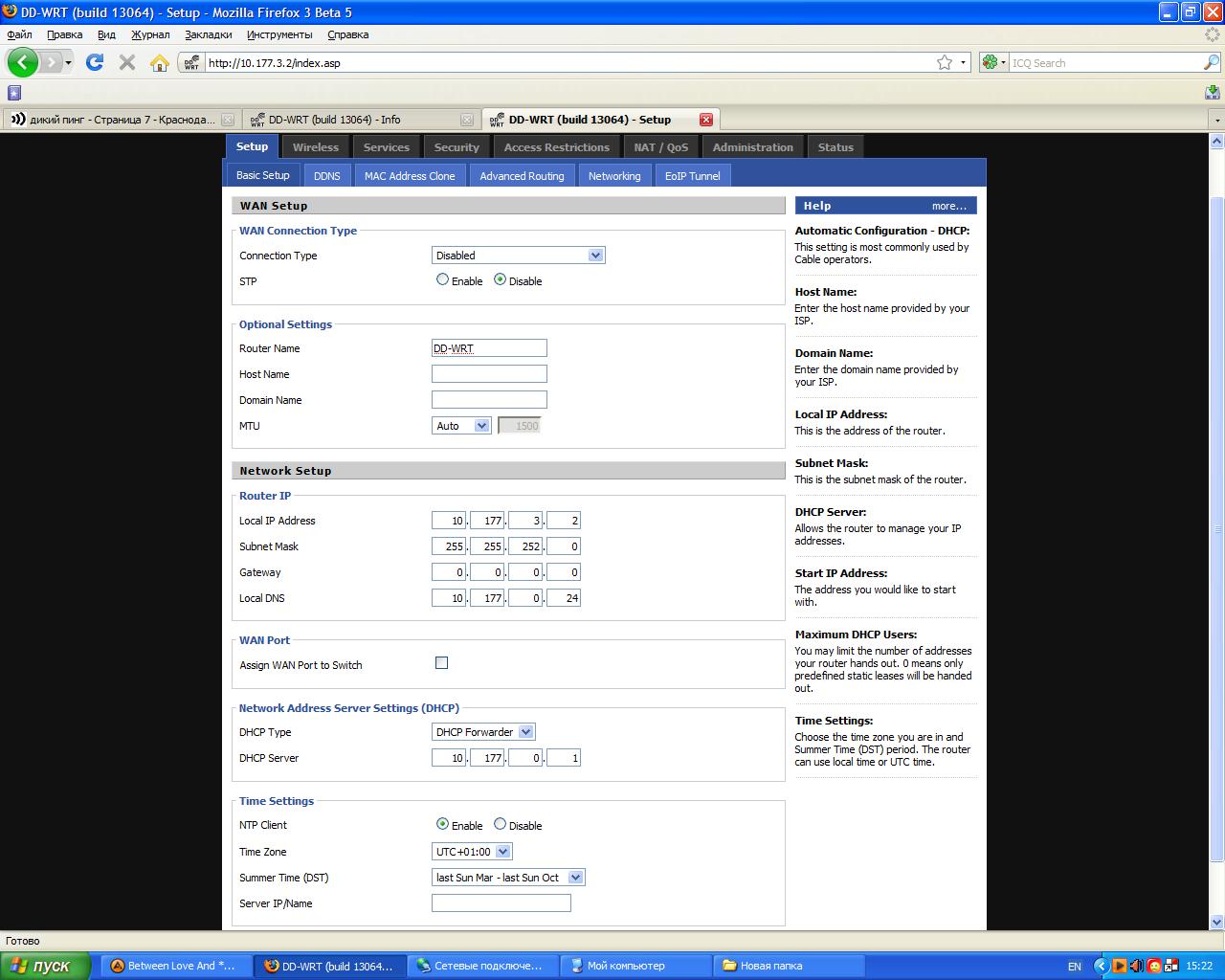Reload the current page
The image size is (1225, 980).
tap(94, 62)
